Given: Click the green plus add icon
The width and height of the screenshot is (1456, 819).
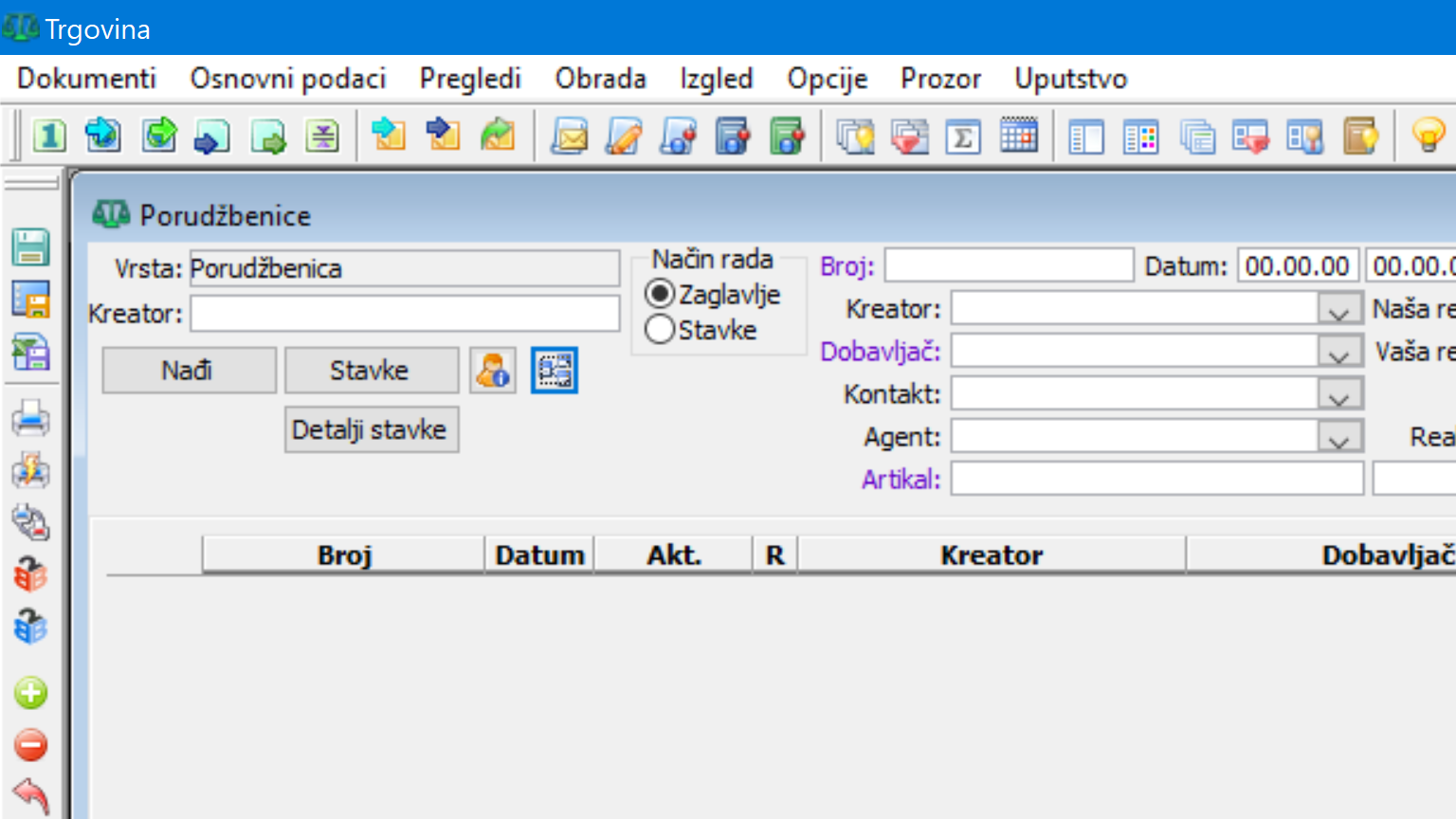Looking at the screenshot, I should [x=31, y=693].
